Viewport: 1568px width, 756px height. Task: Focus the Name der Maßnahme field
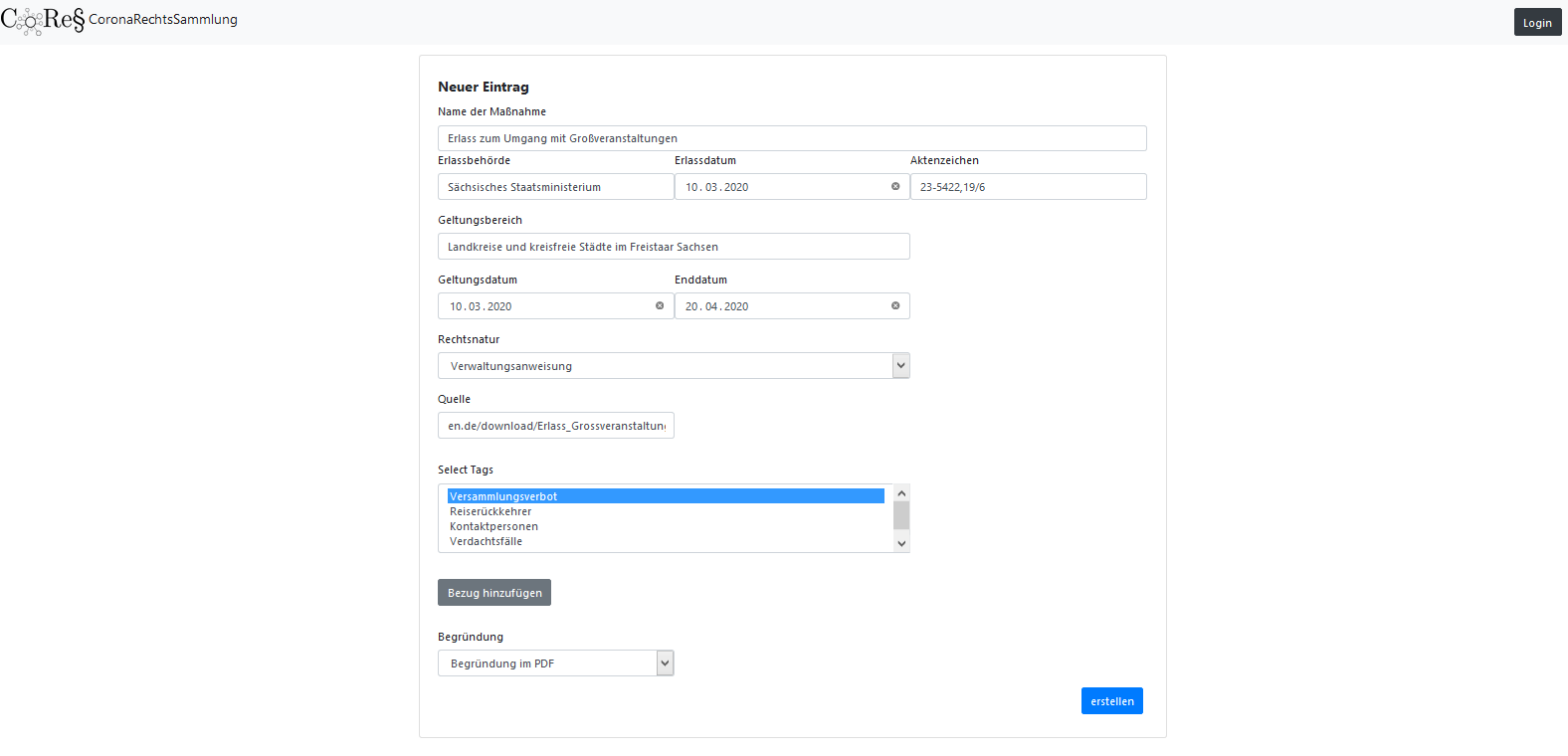point(792,138)
